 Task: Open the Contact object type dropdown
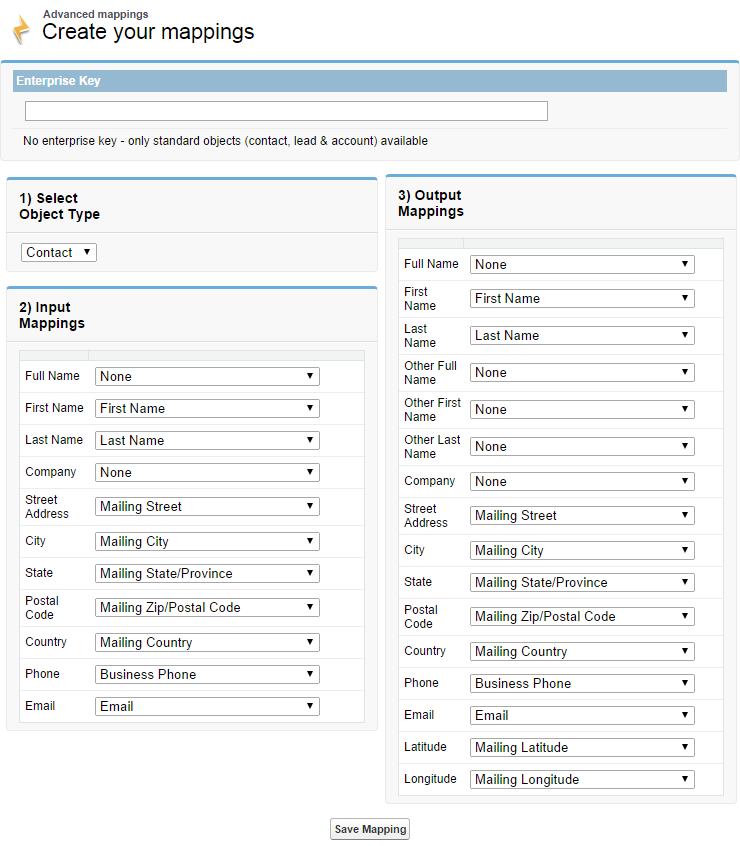coord(59,252)
